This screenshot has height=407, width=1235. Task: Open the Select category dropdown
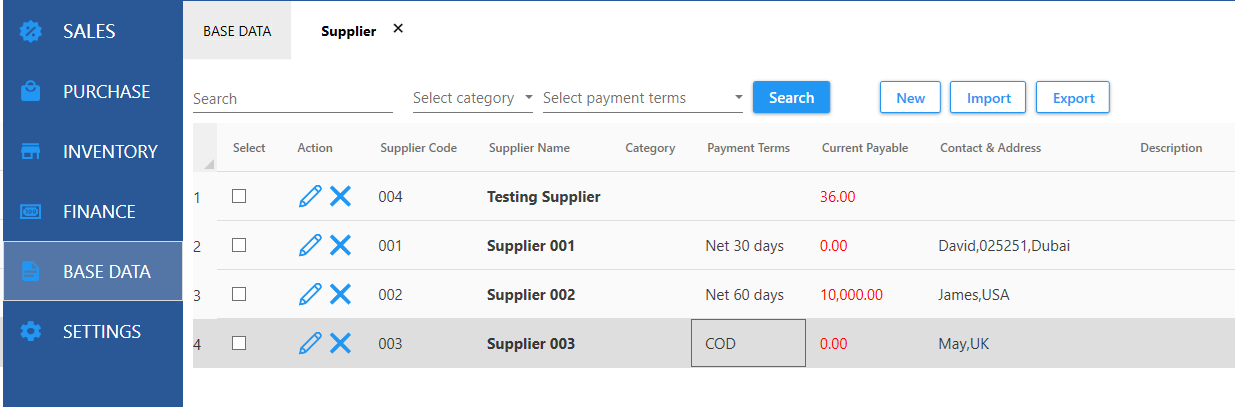(x=472, y=98)
